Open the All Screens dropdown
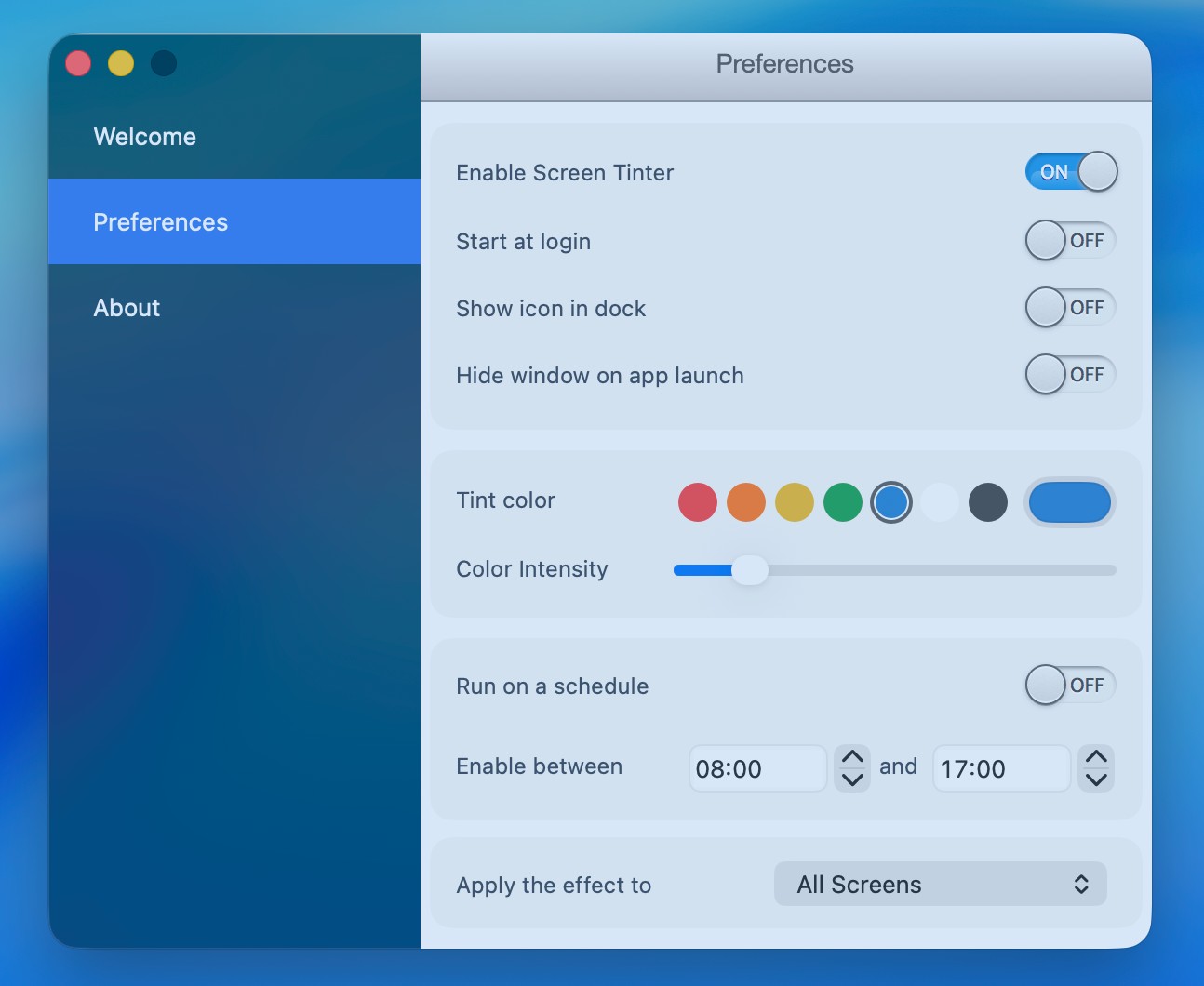This screenshot has height=986, width=1204. pos(940,884)
